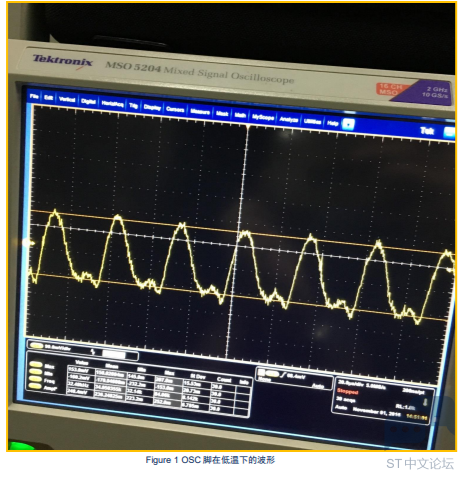463x479 pixels.
Task: Select the Freq measurement label
Action: [x=49, y=381]
